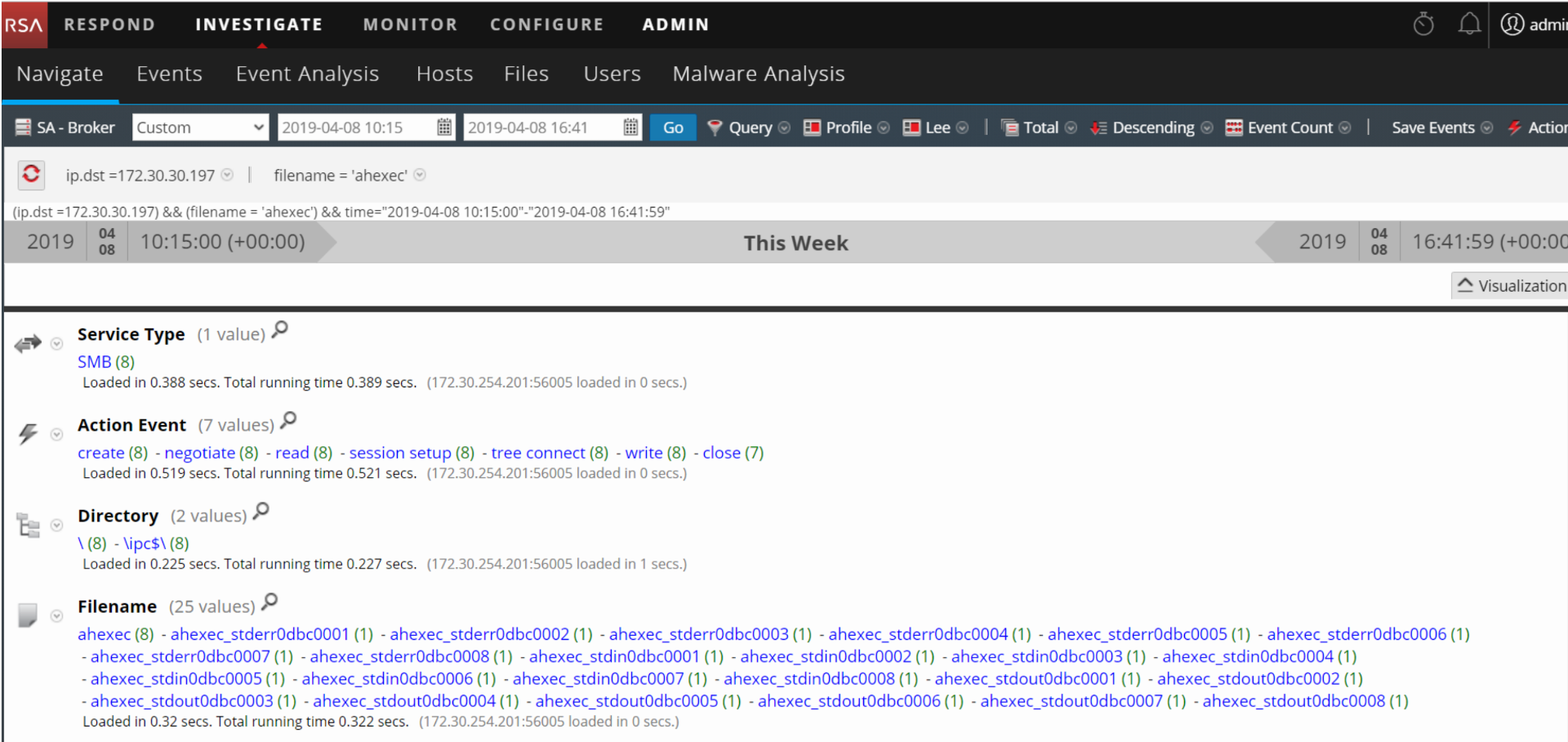Click the notifications bell icon
1568x742 pixels.
click(1469, 25)
